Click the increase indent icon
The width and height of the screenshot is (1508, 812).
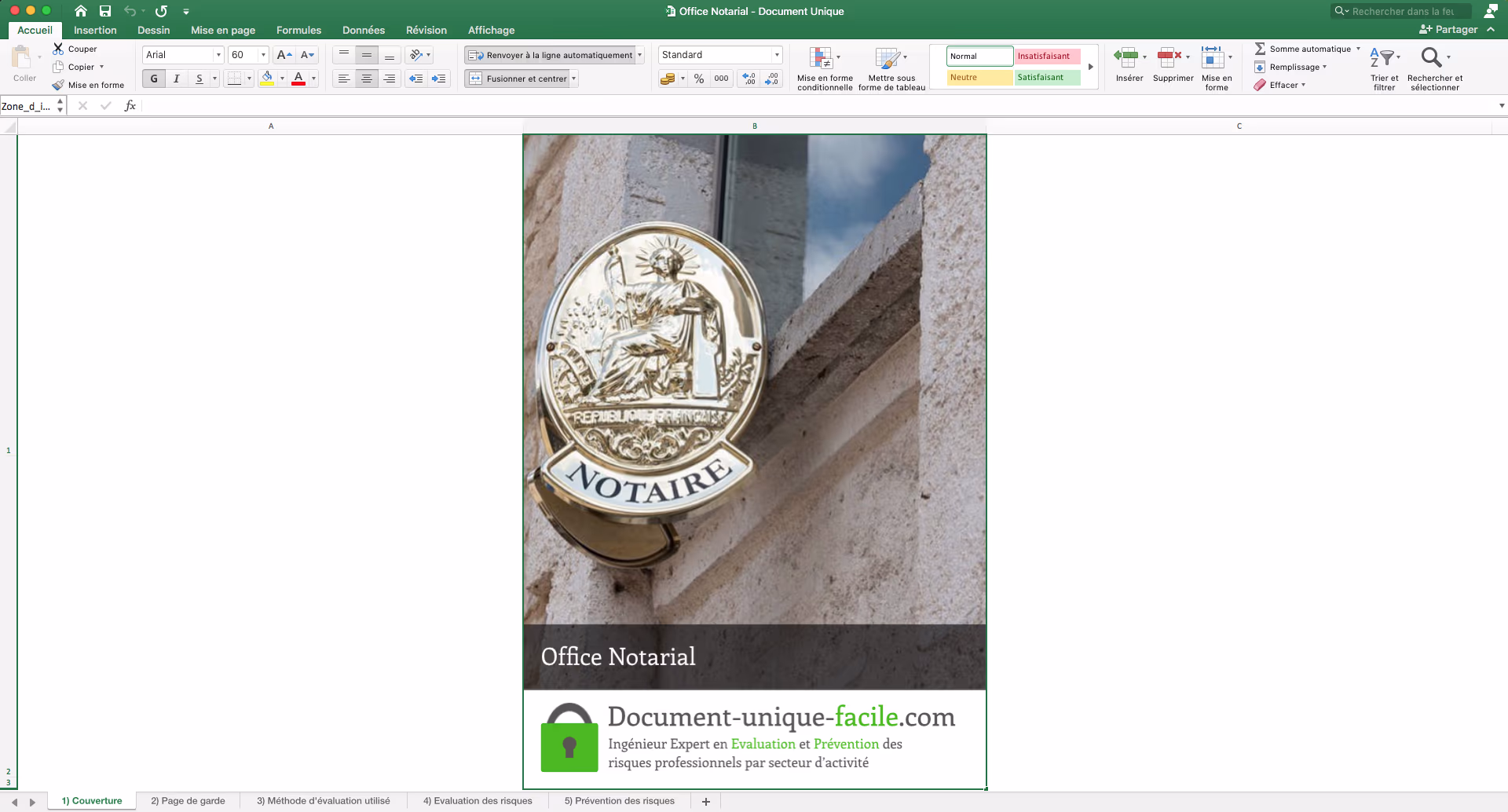[438, 79]
